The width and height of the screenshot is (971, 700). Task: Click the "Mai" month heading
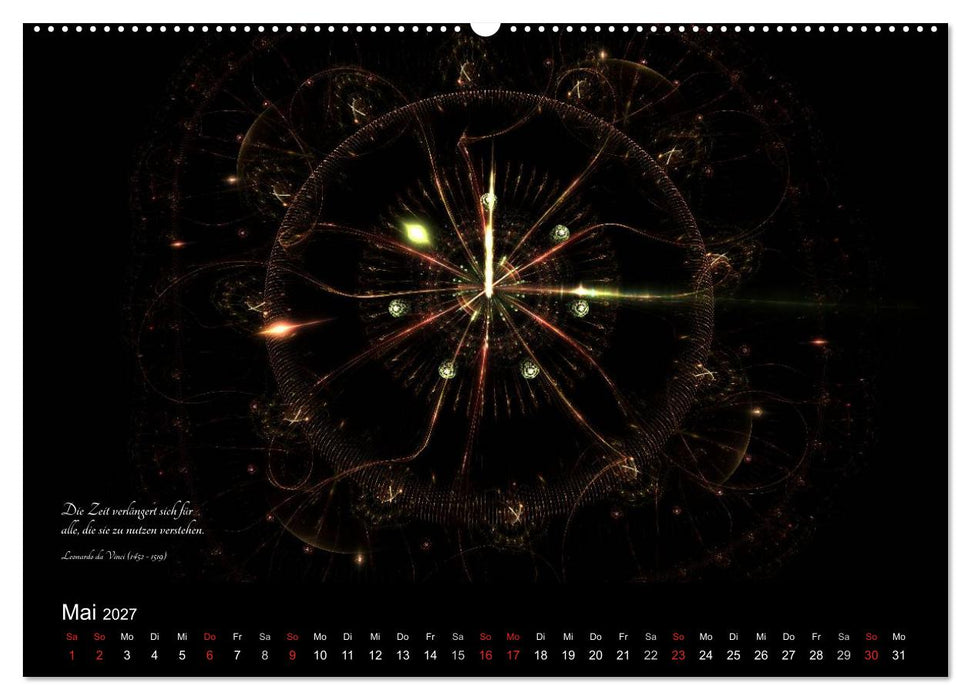point(79,612)
